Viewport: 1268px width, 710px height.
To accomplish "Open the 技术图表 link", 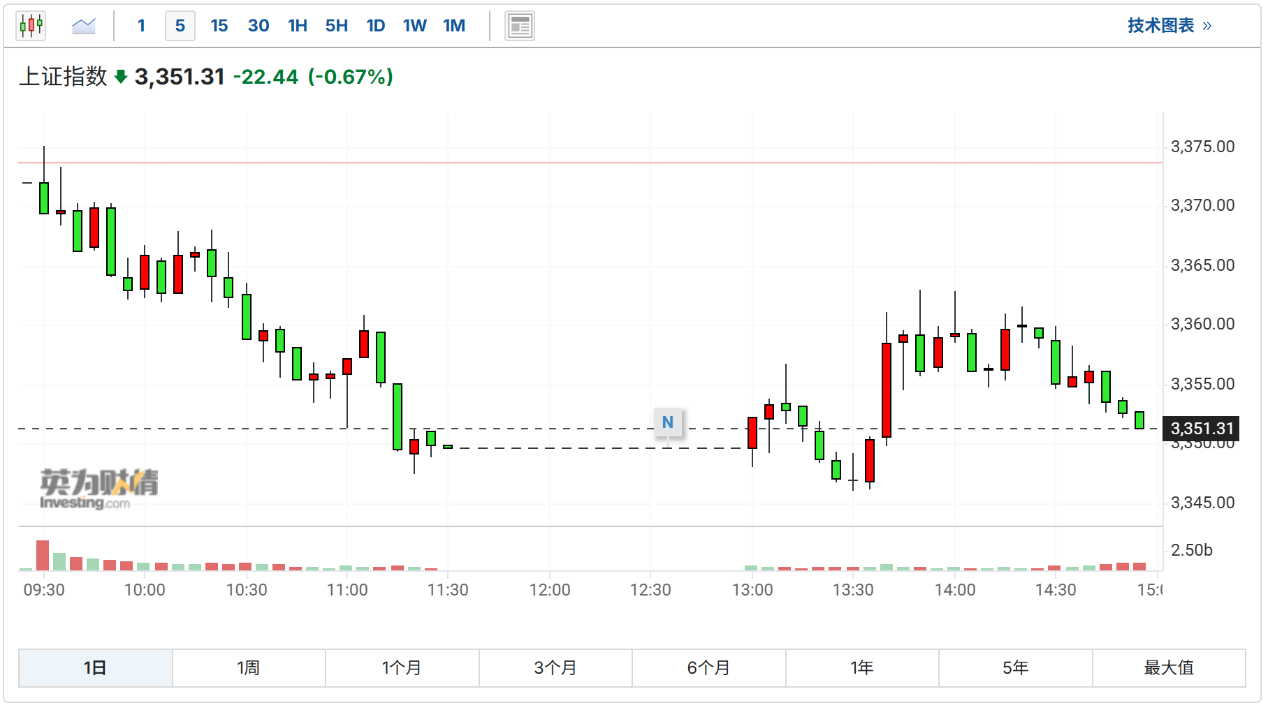I will pyautogui.click(x=1170, y=25).
